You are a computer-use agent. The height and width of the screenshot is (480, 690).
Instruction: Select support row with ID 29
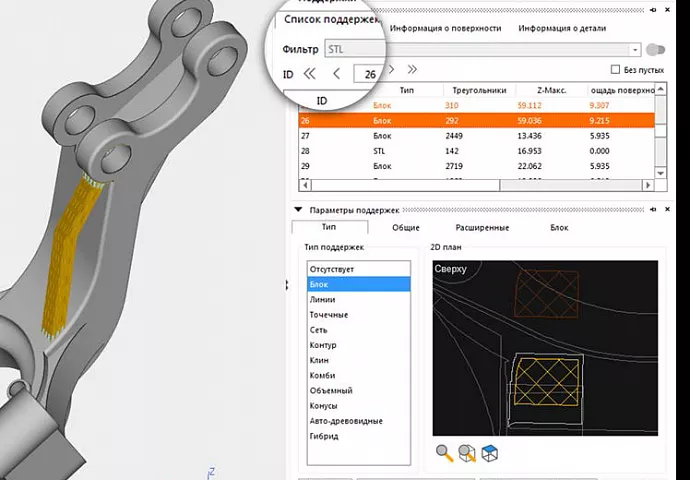coord(477,166)
